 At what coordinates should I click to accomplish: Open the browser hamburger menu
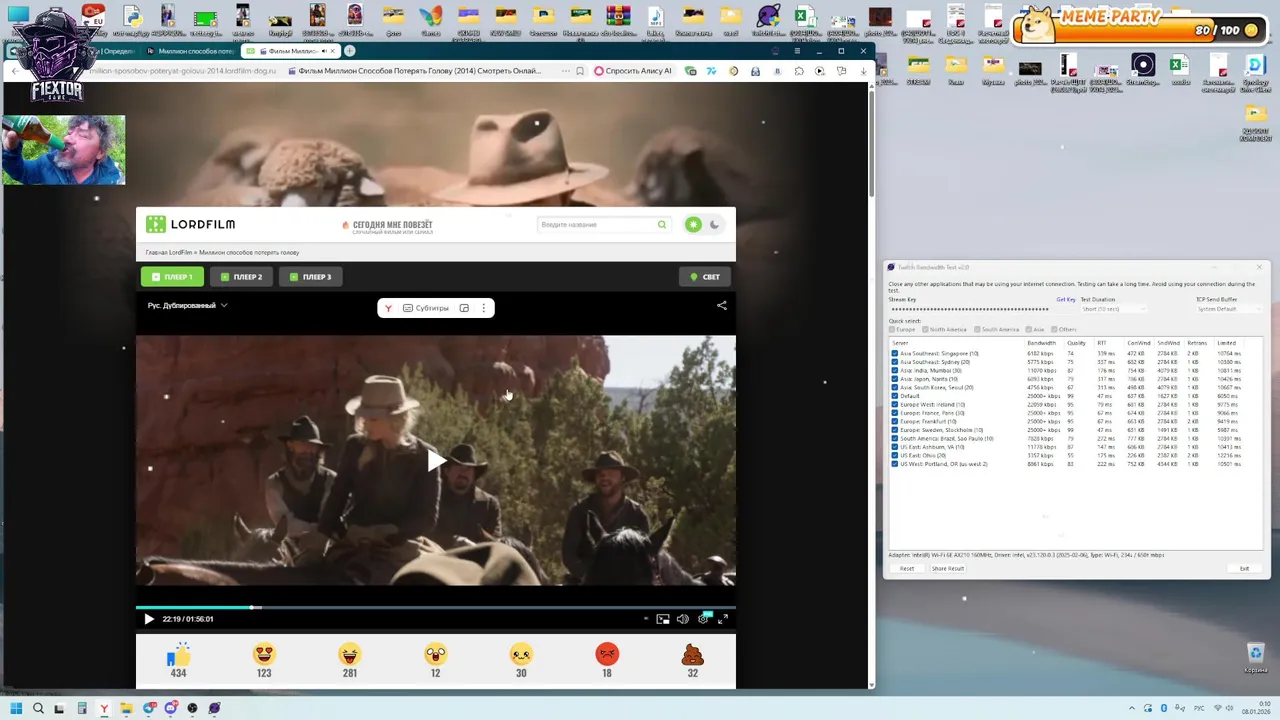797,51
